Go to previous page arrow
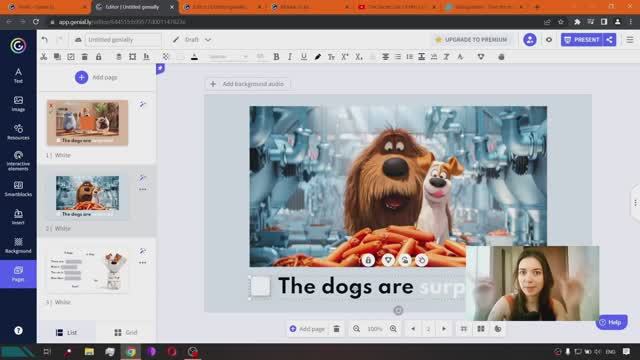Viewport: 640px width, 360px height. click(413, 329)
